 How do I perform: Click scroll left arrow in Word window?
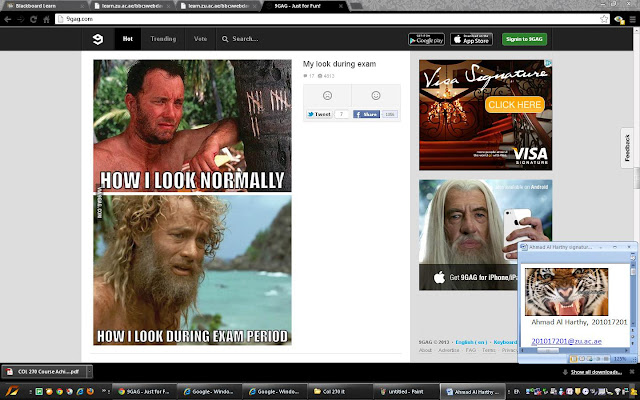pos(522,351)
